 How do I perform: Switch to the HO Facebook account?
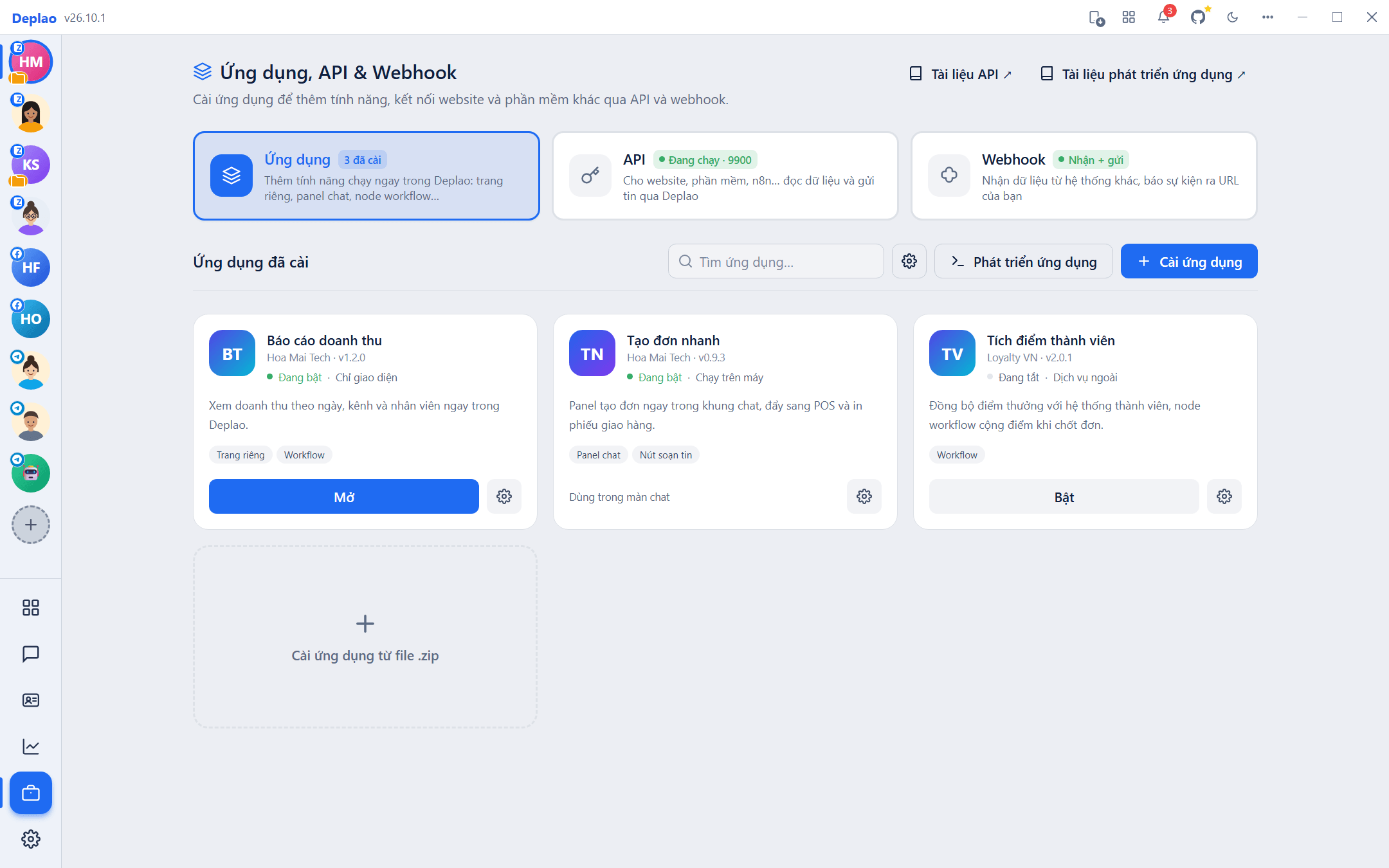point(31,319)
